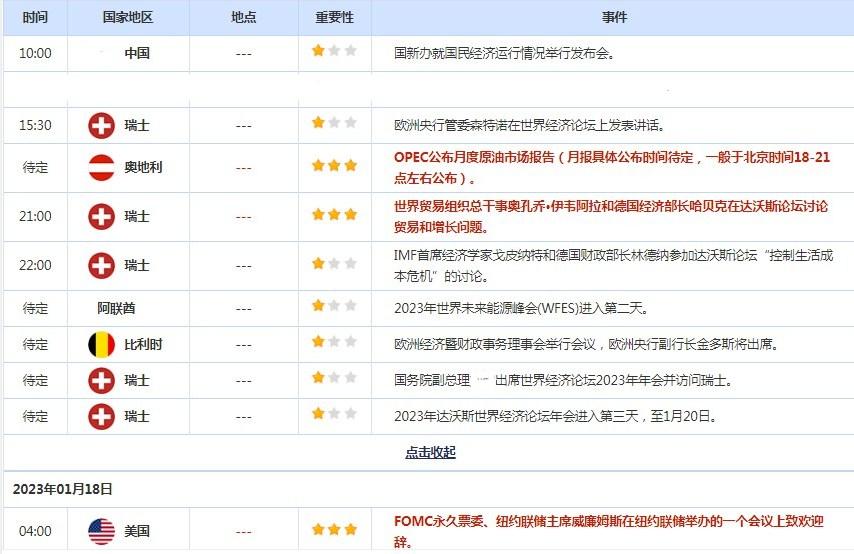Open the IMF 戈皮纳特 event text
Image resolution: width=854 pixels, height=554 pixels.
[x=611, y=266]
